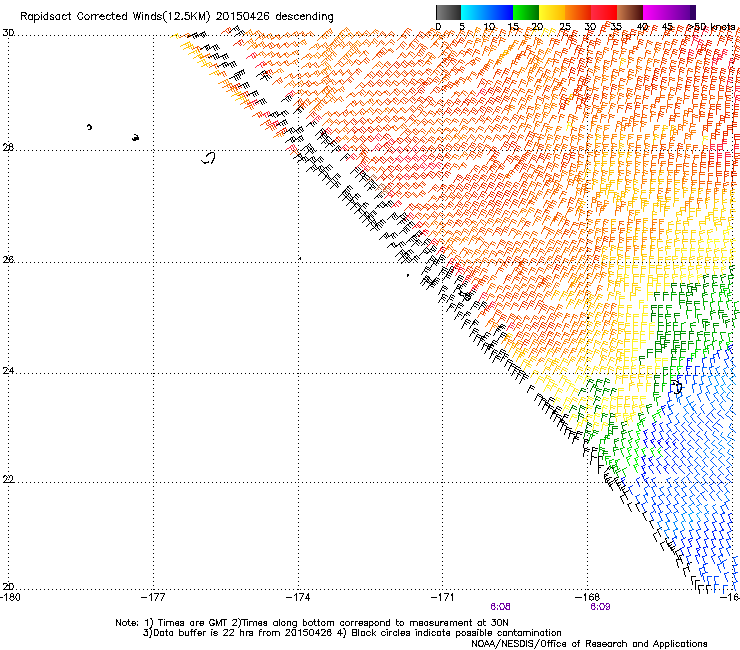Image resolution: width=740 pixels, height=650 pixels.
Task: Click longitude label -174
Action: tap(298, 598)
